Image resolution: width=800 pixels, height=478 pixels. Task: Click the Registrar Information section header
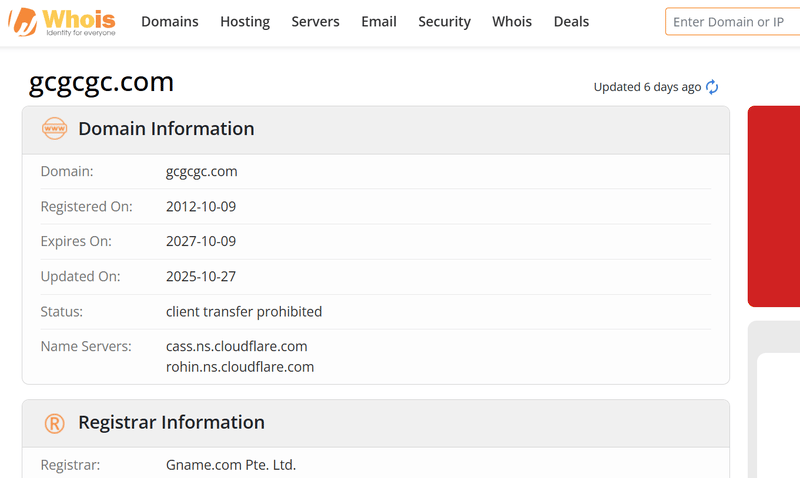[x=376, y=423]
